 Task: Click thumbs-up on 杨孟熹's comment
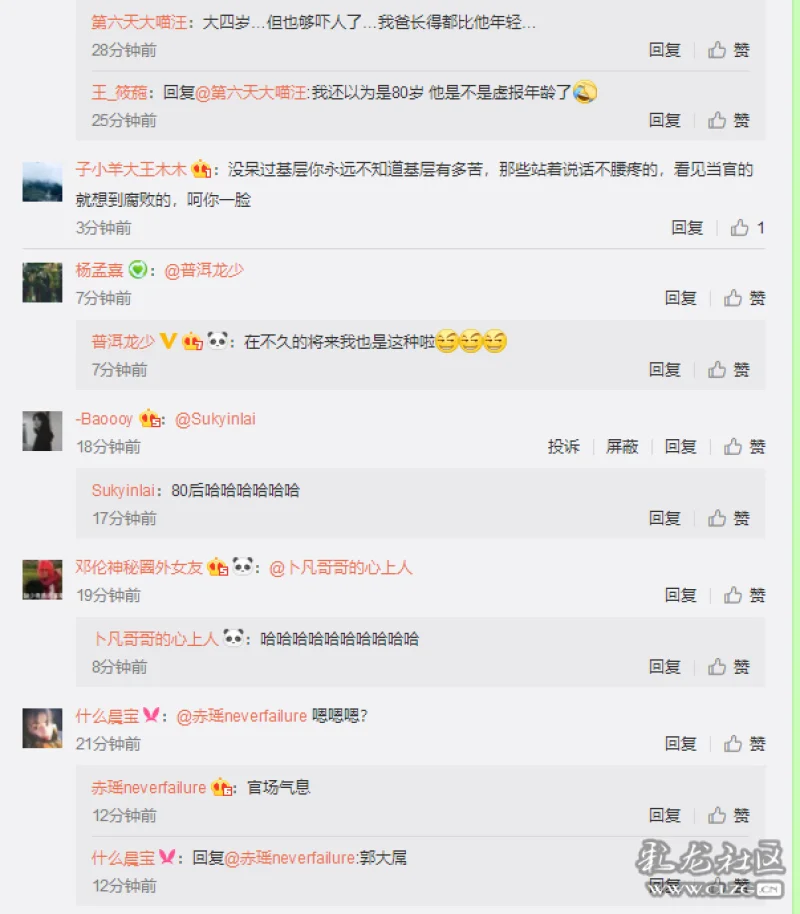tap(732, 298)
